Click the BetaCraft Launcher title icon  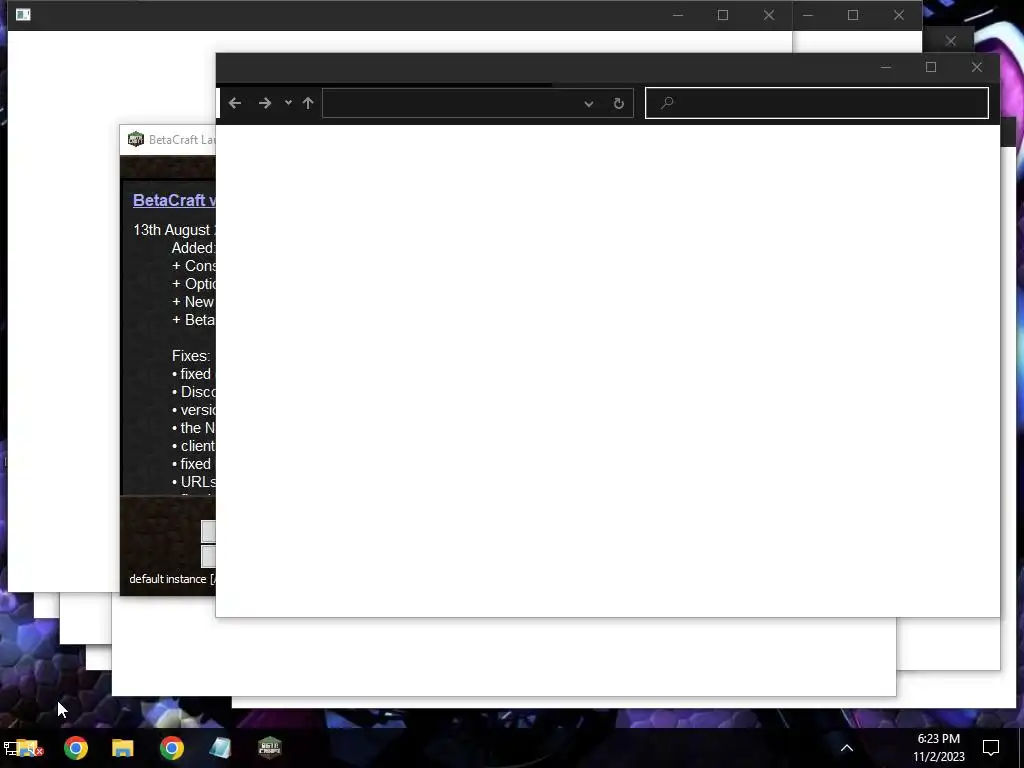(x=135, y=140)
